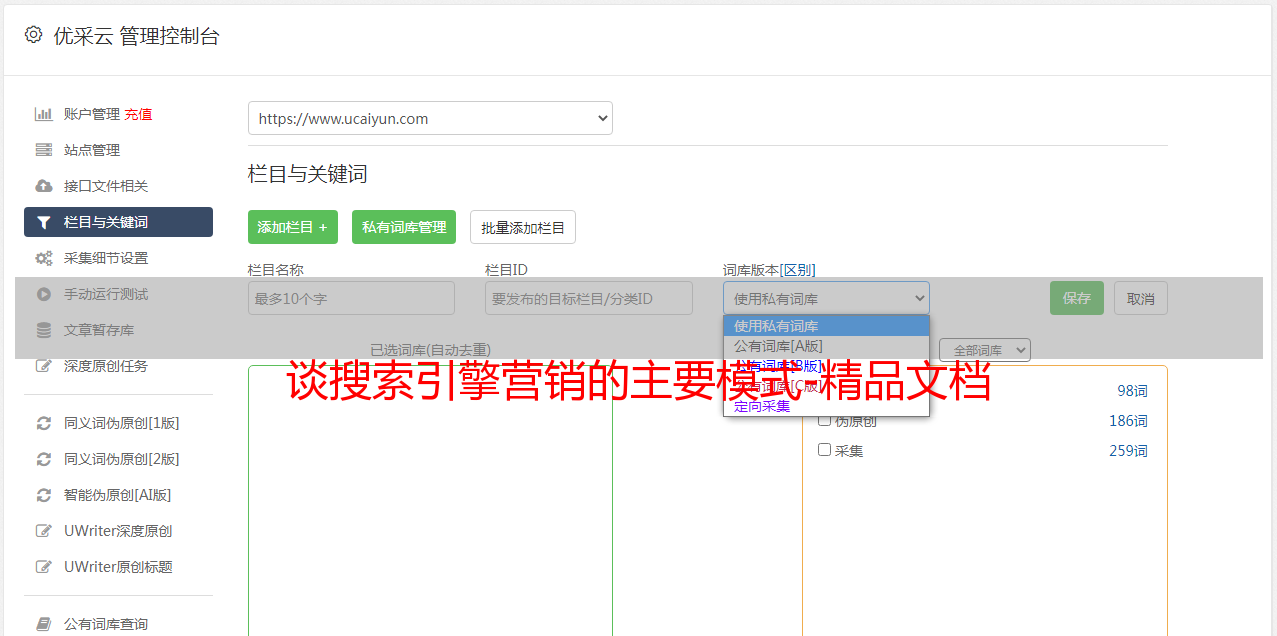Screen dimensions: 1277x636
Task: Tick the 伪原创 checkbox
Action: [x=825, y=420]
